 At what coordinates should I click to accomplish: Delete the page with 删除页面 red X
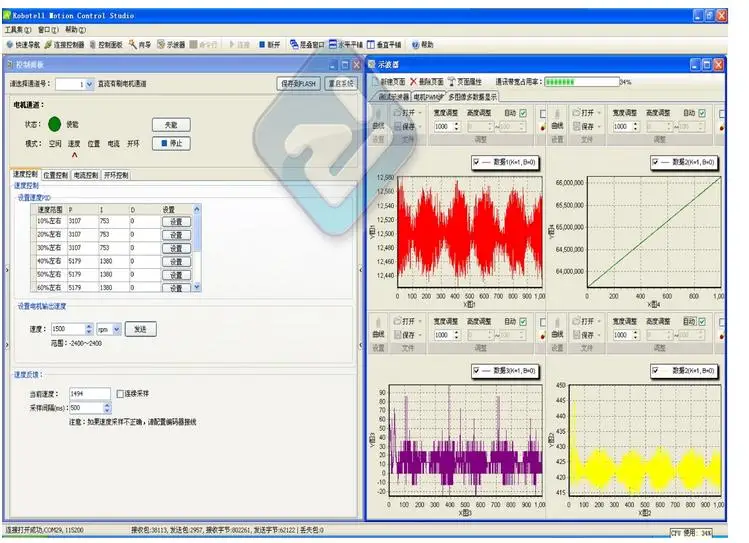414,82
